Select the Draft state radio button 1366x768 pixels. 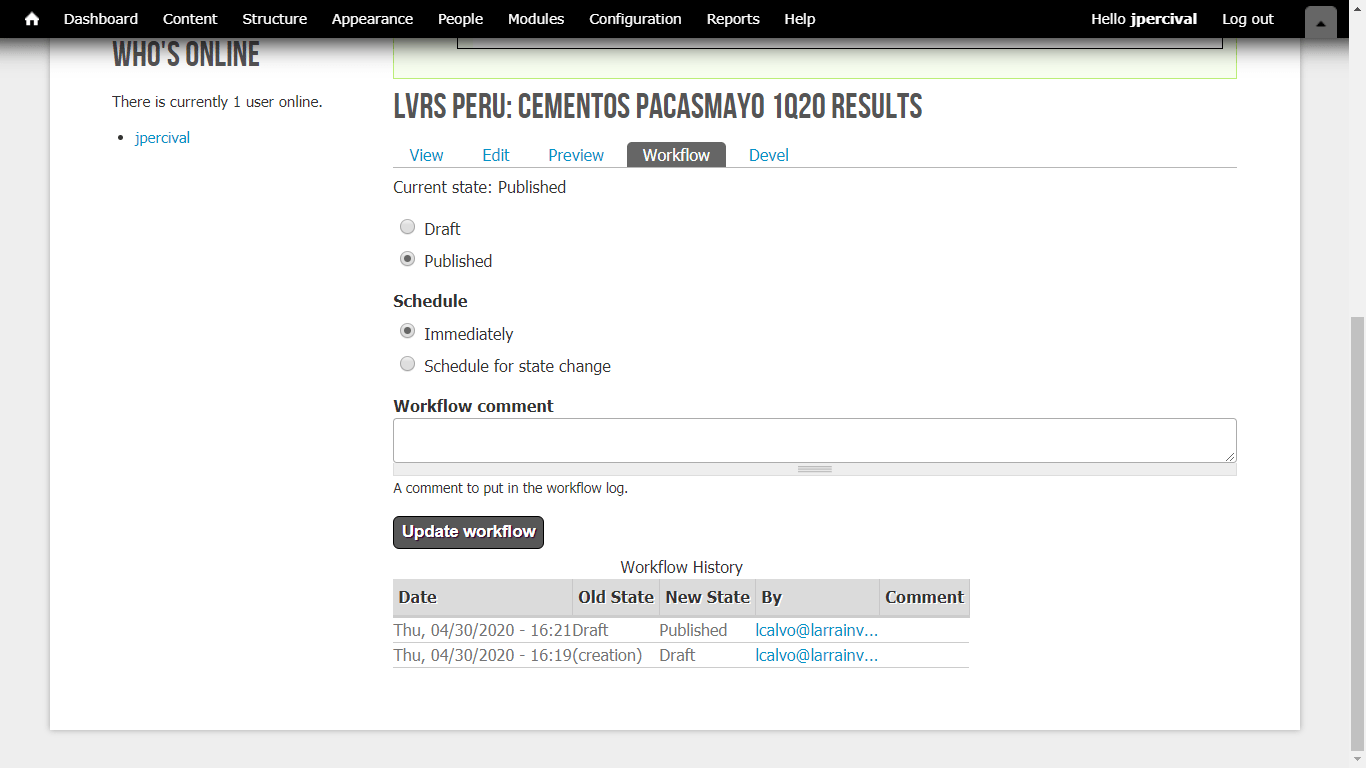pos(407,227)
